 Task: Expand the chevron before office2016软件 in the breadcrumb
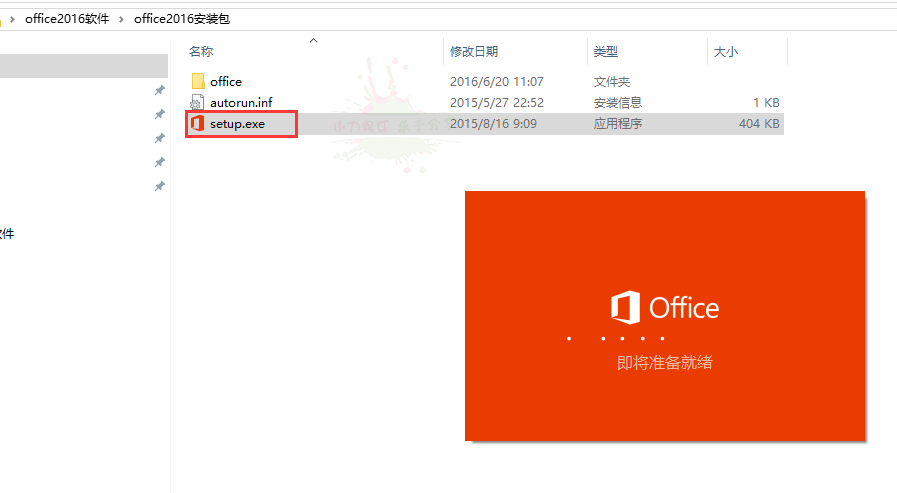pos(12,19)
